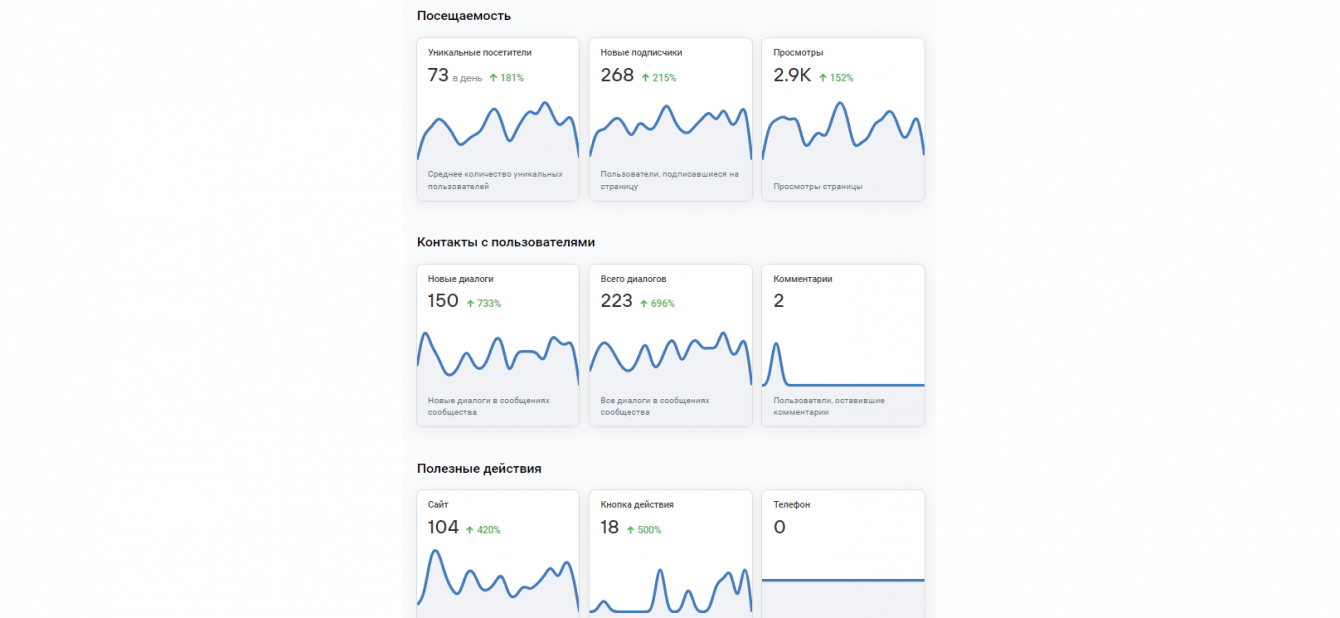Click the 733% increase arrow indicator
1340x618 pixels.
point(470,303)
